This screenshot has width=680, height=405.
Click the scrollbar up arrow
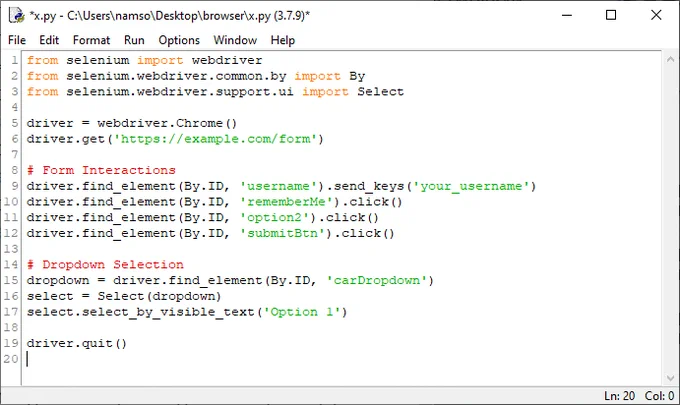(x=670, y=60)
